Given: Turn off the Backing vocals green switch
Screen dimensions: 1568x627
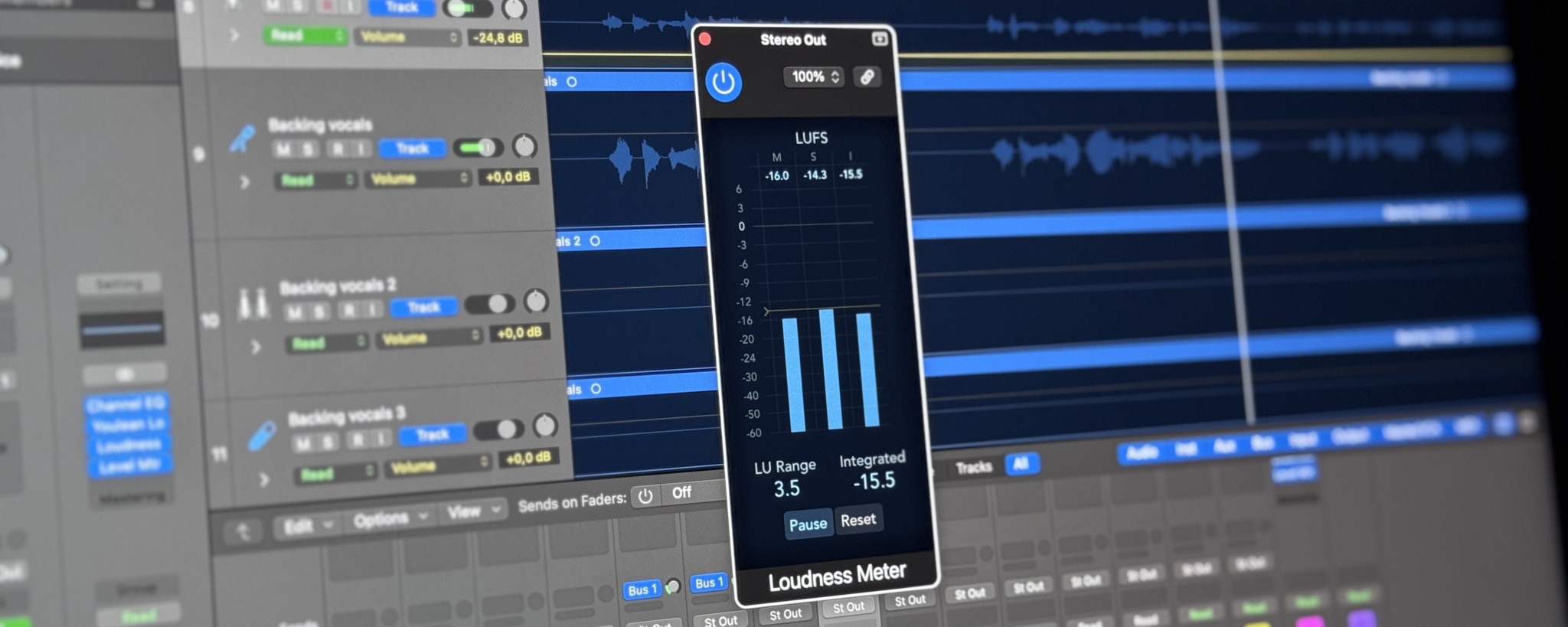Looking at the screenshot, I should pyautogui.click(x=478, y=147).
